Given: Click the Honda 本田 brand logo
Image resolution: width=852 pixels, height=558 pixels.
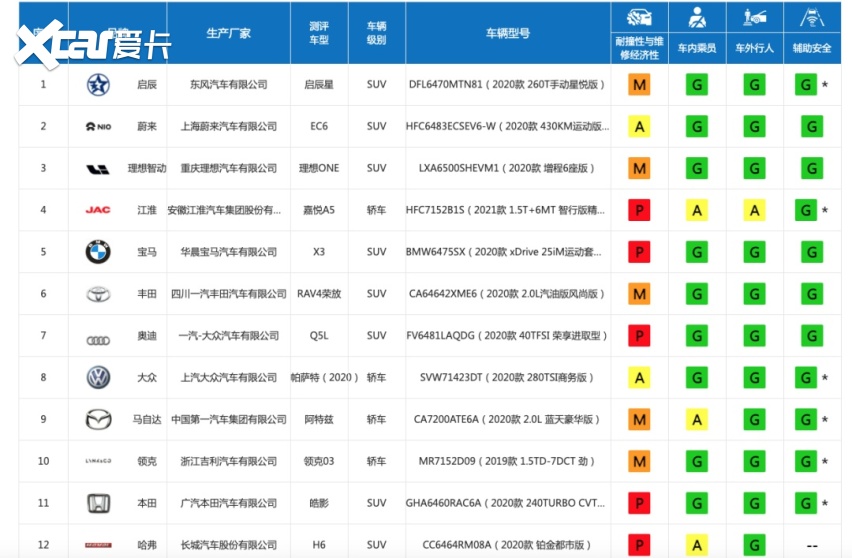Looking at the screenshot, I should click(98, 503).
